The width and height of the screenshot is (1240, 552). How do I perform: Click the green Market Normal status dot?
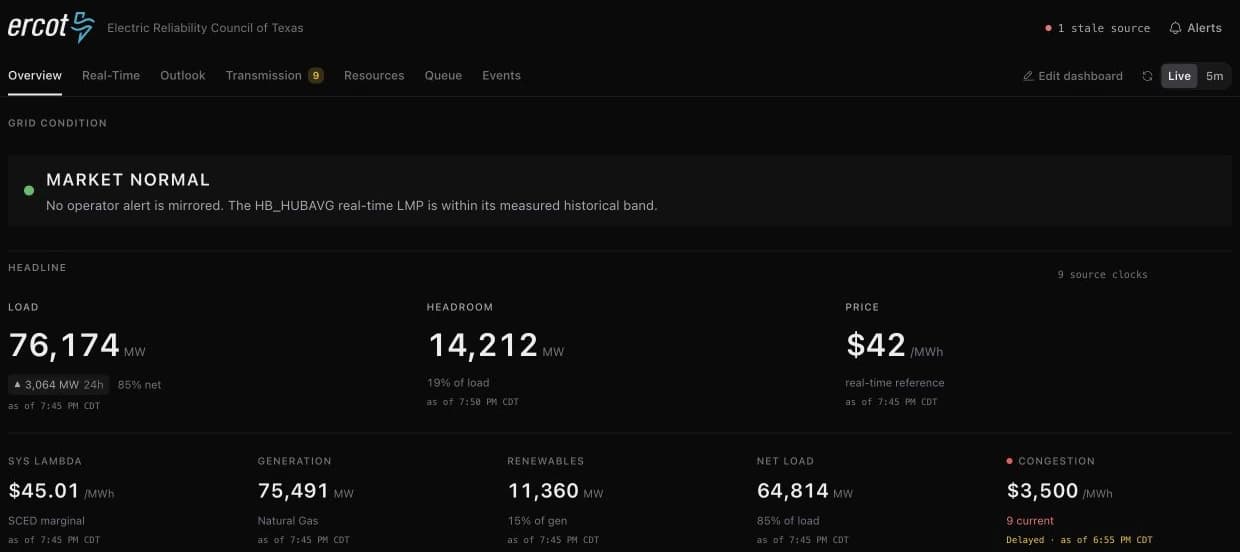coord(28,190)
